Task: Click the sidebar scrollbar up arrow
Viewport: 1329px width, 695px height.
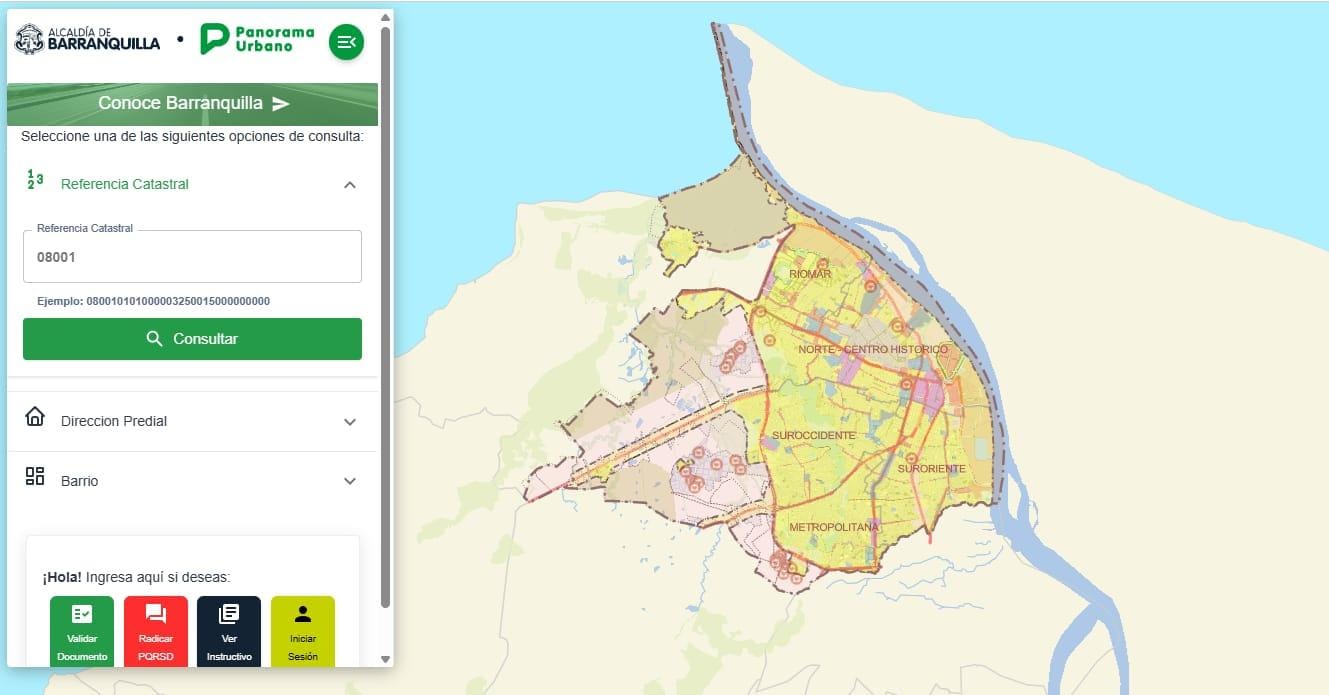Action: 386,17
